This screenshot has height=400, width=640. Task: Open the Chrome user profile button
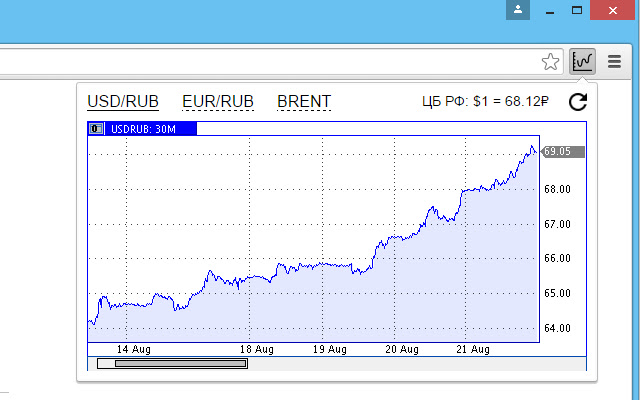(517, 10)
